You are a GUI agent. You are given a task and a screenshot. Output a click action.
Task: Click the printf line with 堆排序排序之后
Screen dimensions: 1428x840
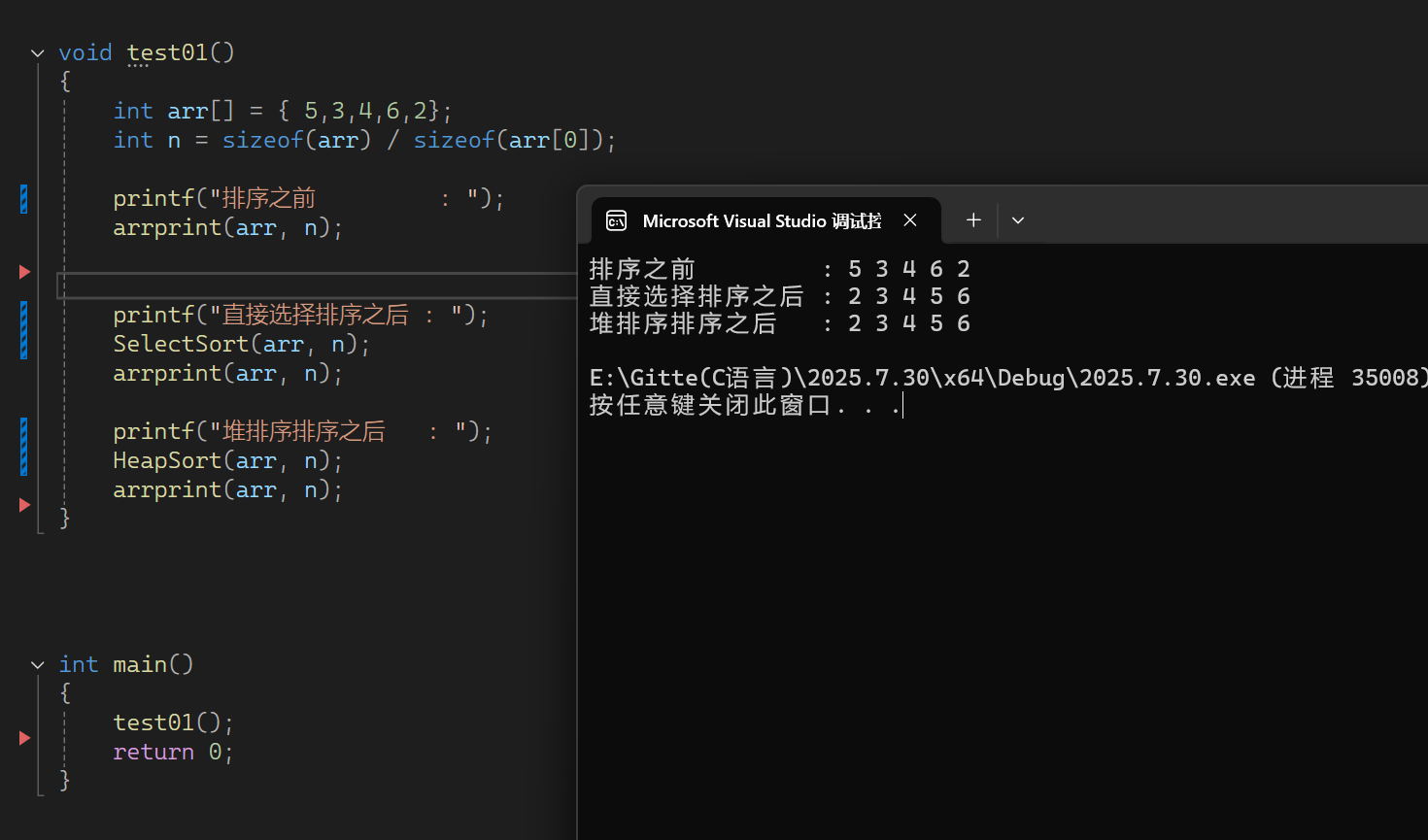[x=303, y=431]
